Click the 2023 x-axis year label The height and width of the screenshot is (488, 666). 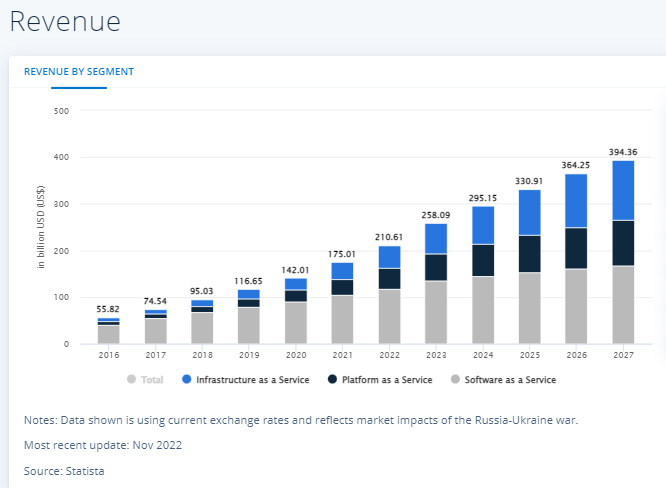coord(436,355)
